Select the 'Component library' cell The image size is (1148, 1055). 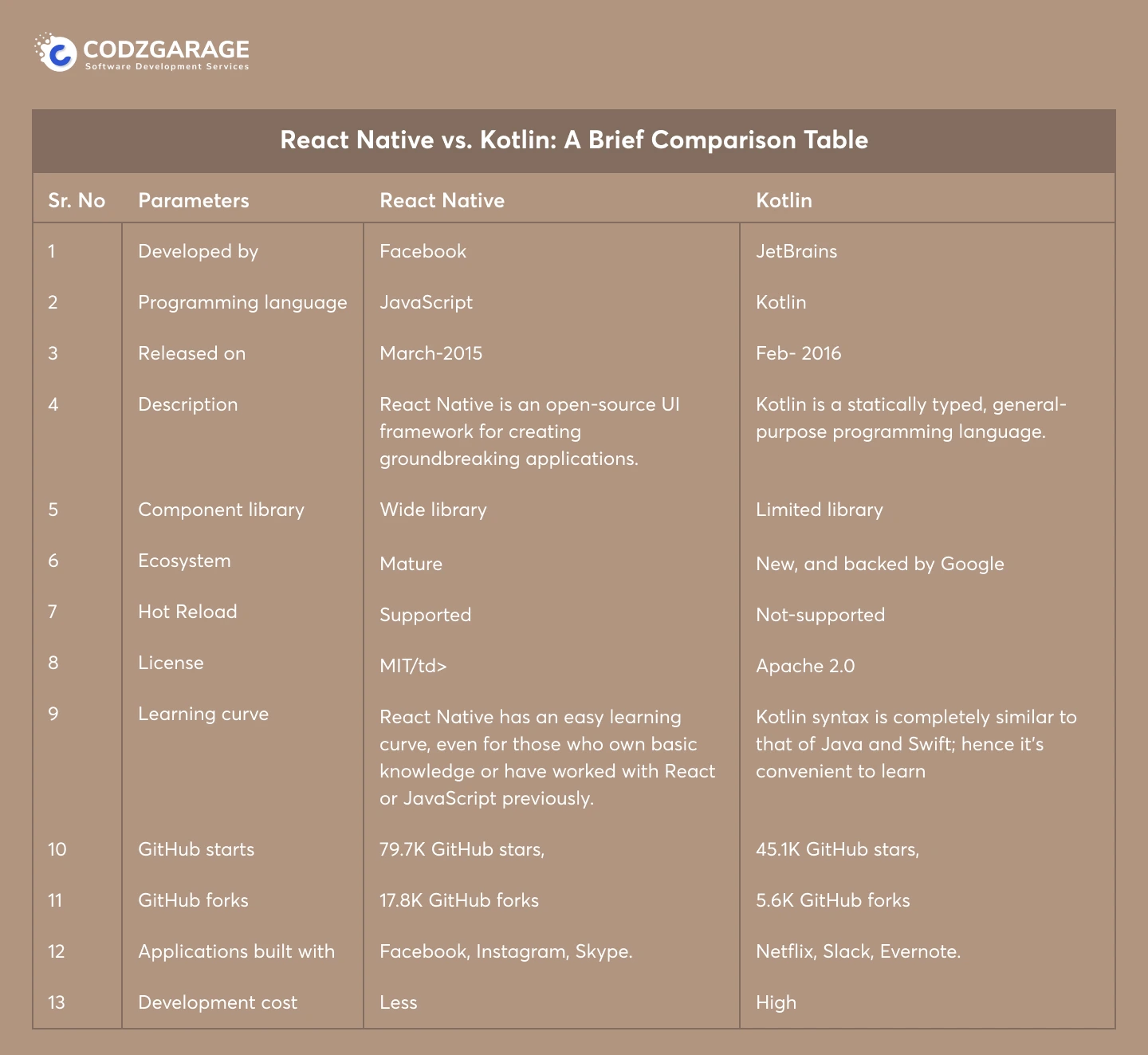pos(221,510)
